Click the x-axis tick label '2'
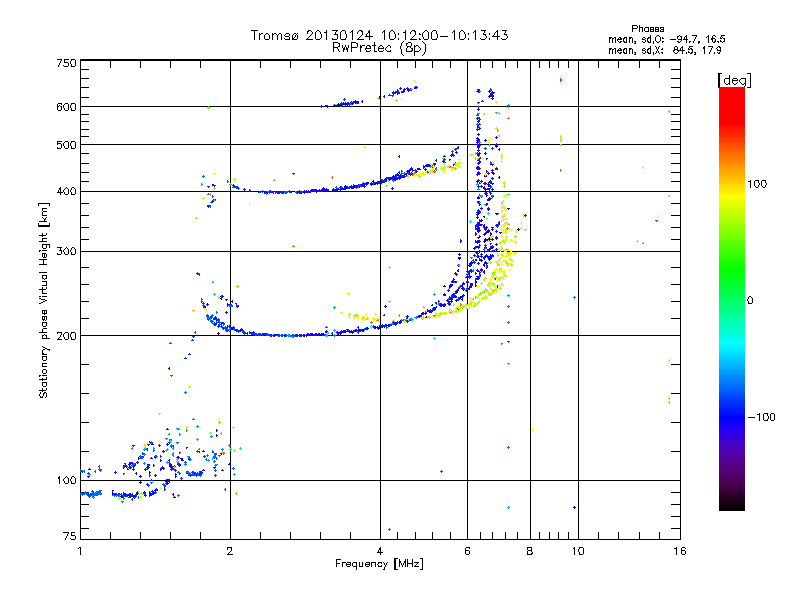 coord(230,551)
